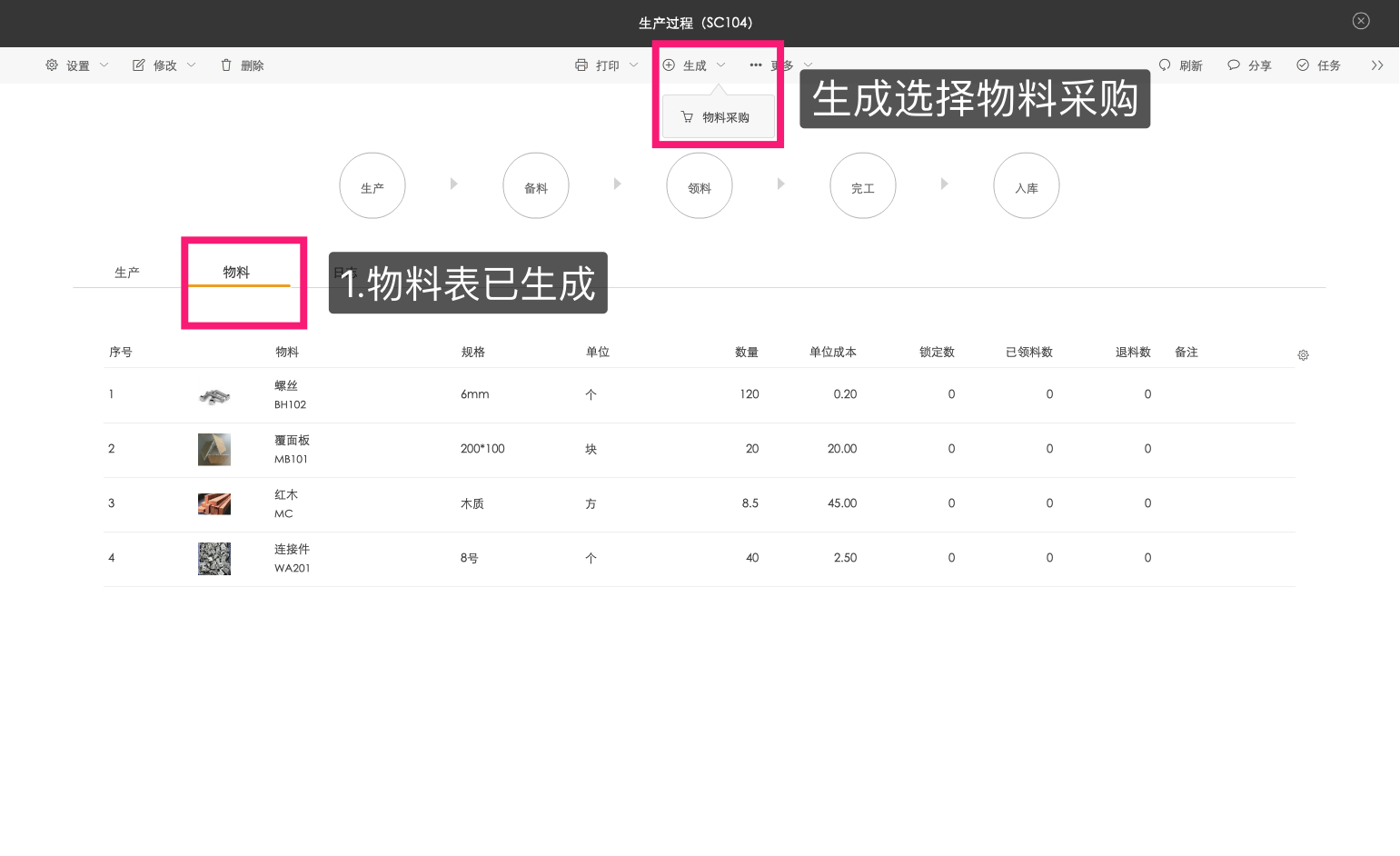
Task: Expand the 生成 dropdown
Action: 720,65
